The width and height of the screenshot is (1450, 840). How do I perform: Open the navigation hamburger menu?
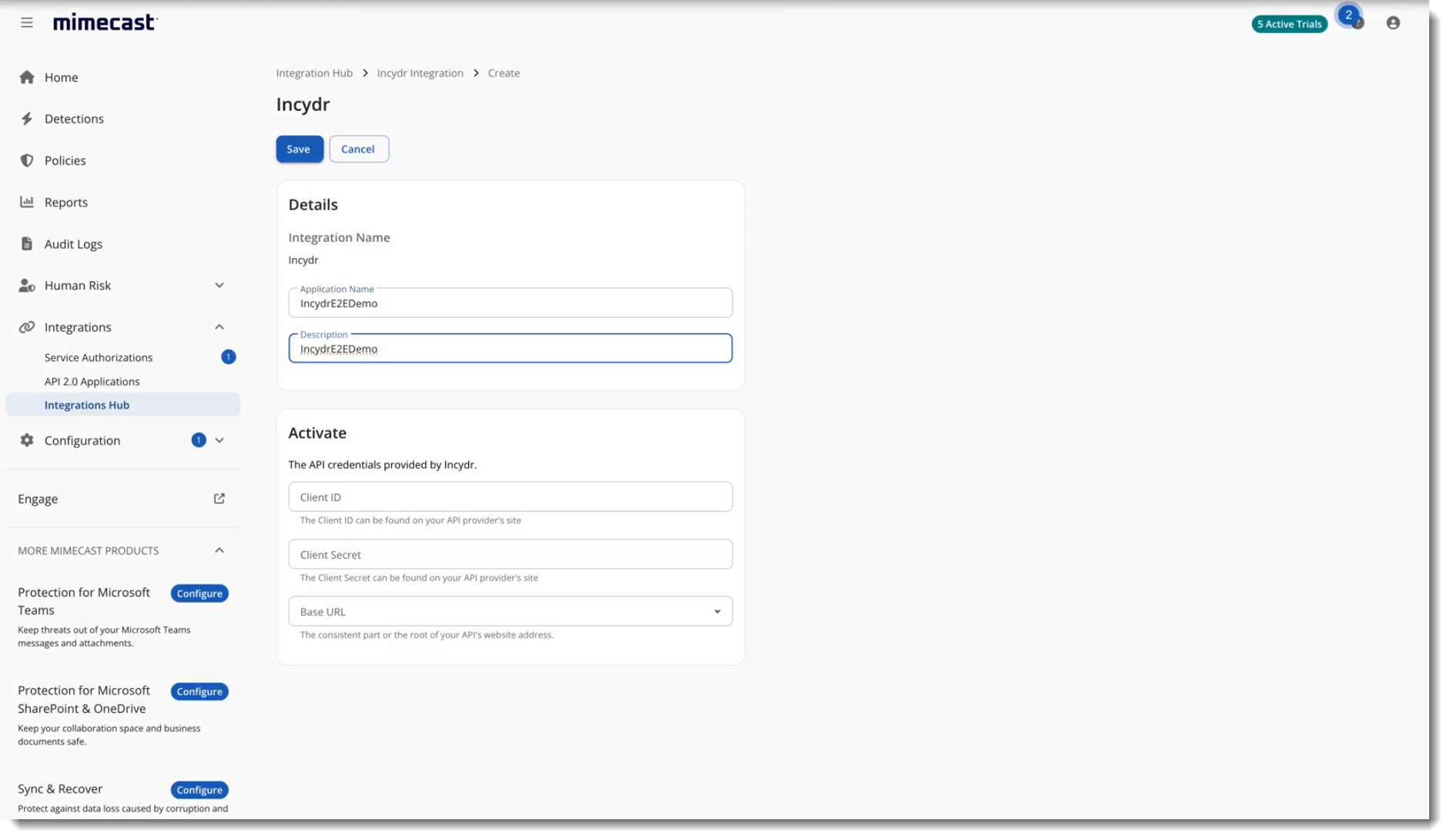[27, 22]
